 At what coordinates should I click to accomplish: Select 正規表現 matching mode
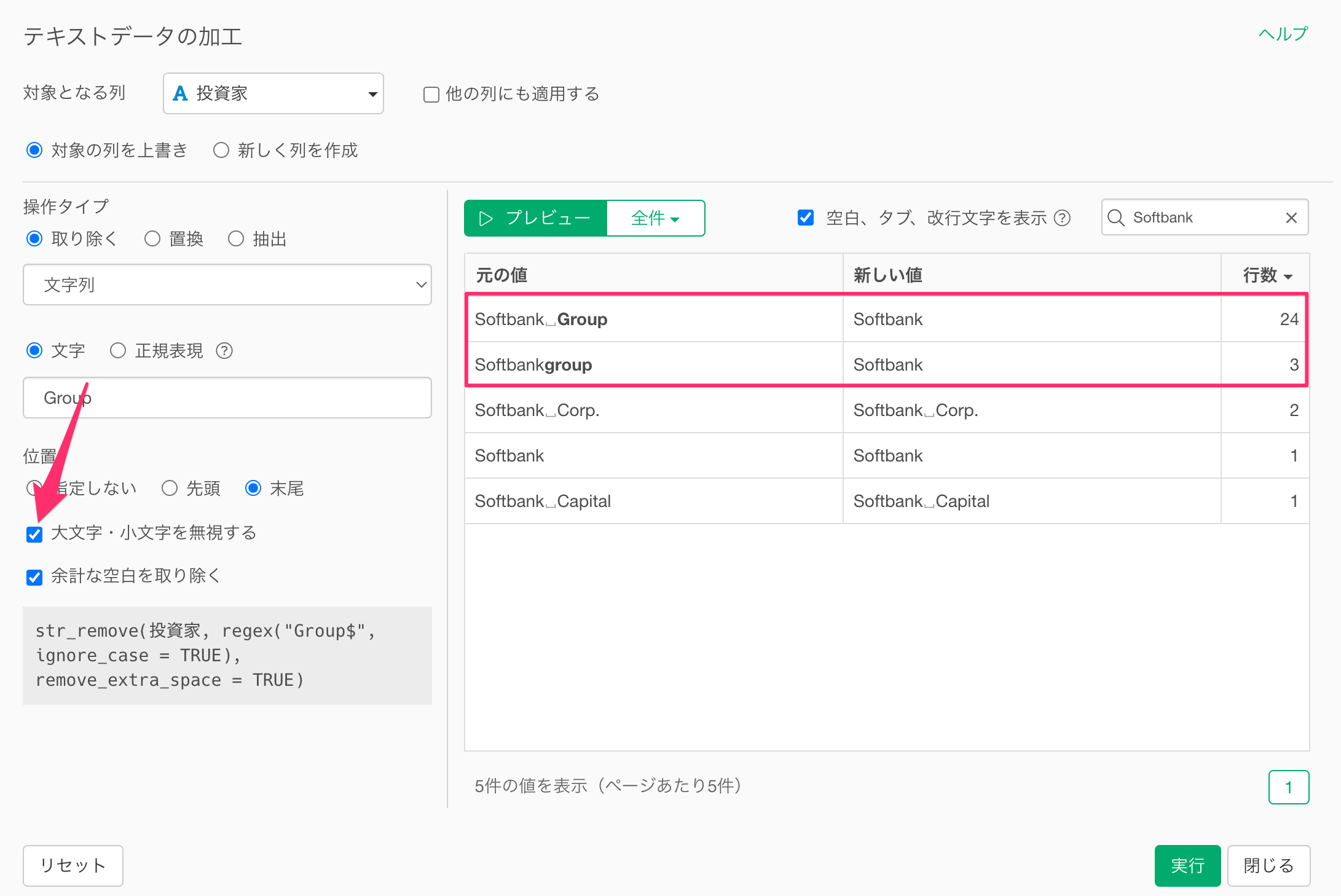click(x=118, y=350)
